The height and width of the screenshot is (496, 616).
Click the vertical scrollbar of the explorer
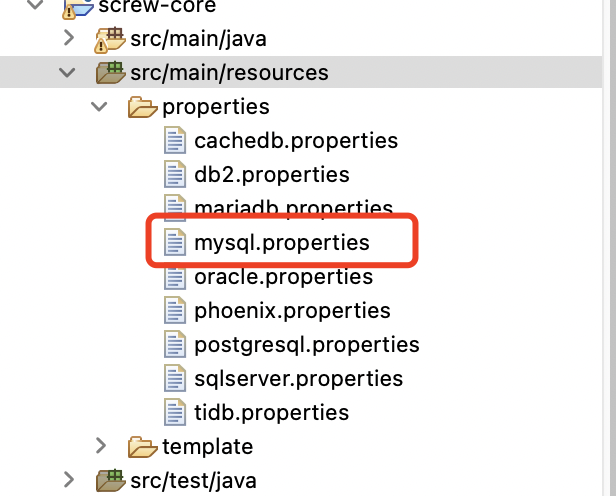pos(610,248)
